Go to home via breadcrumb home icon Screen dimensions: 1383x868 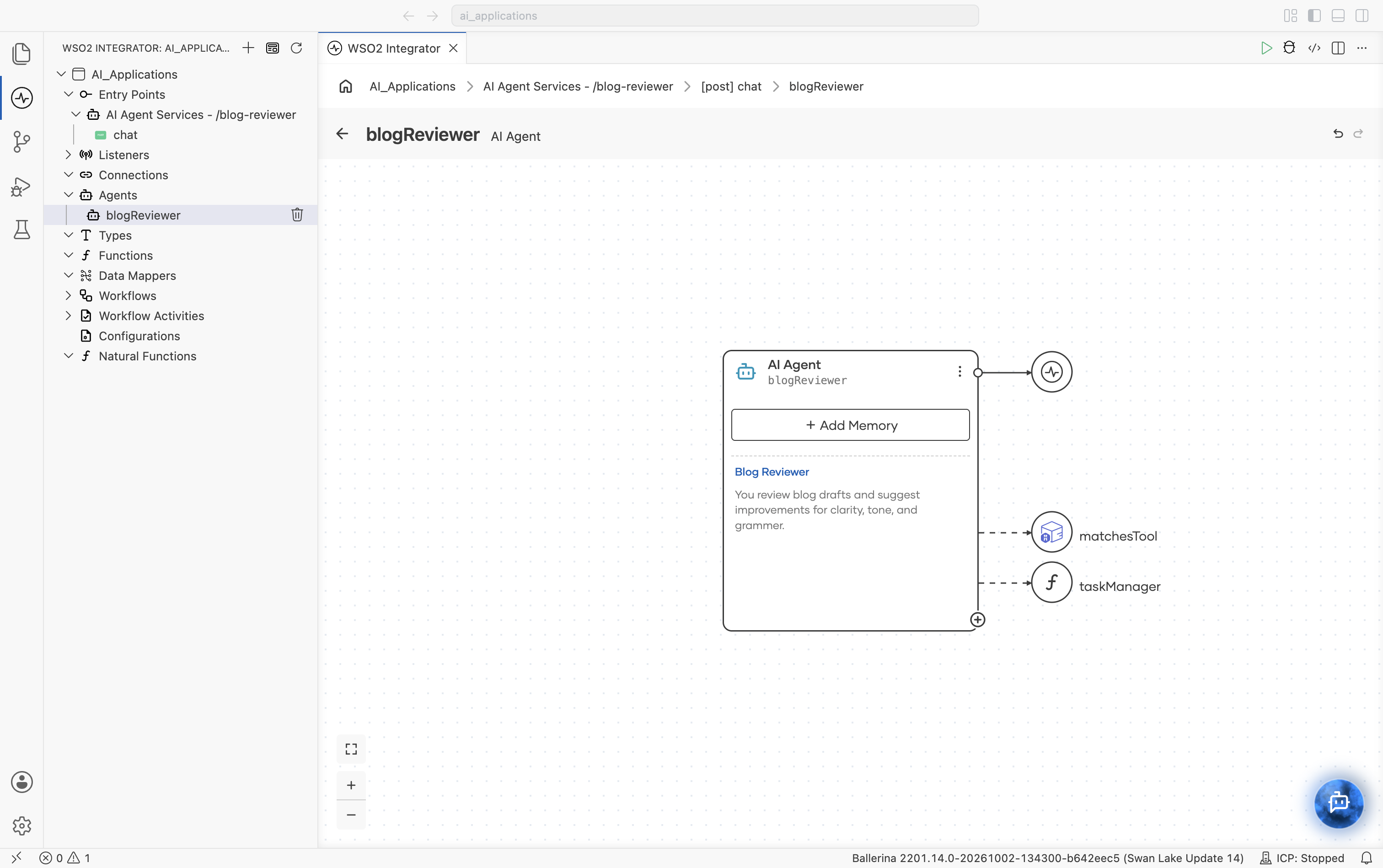tap(346, 86)
